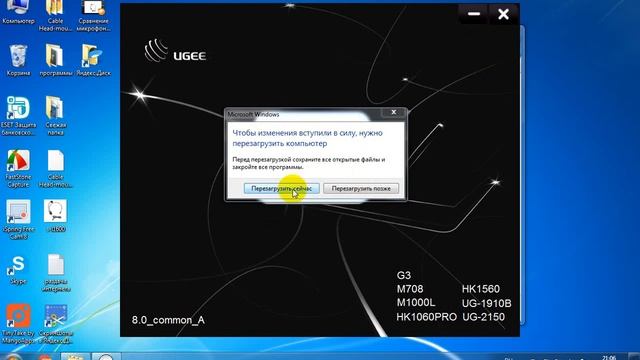This screenshot has height=360, width=640.
Task: Select the раздача интернета file icon
Action: (56, 273)
